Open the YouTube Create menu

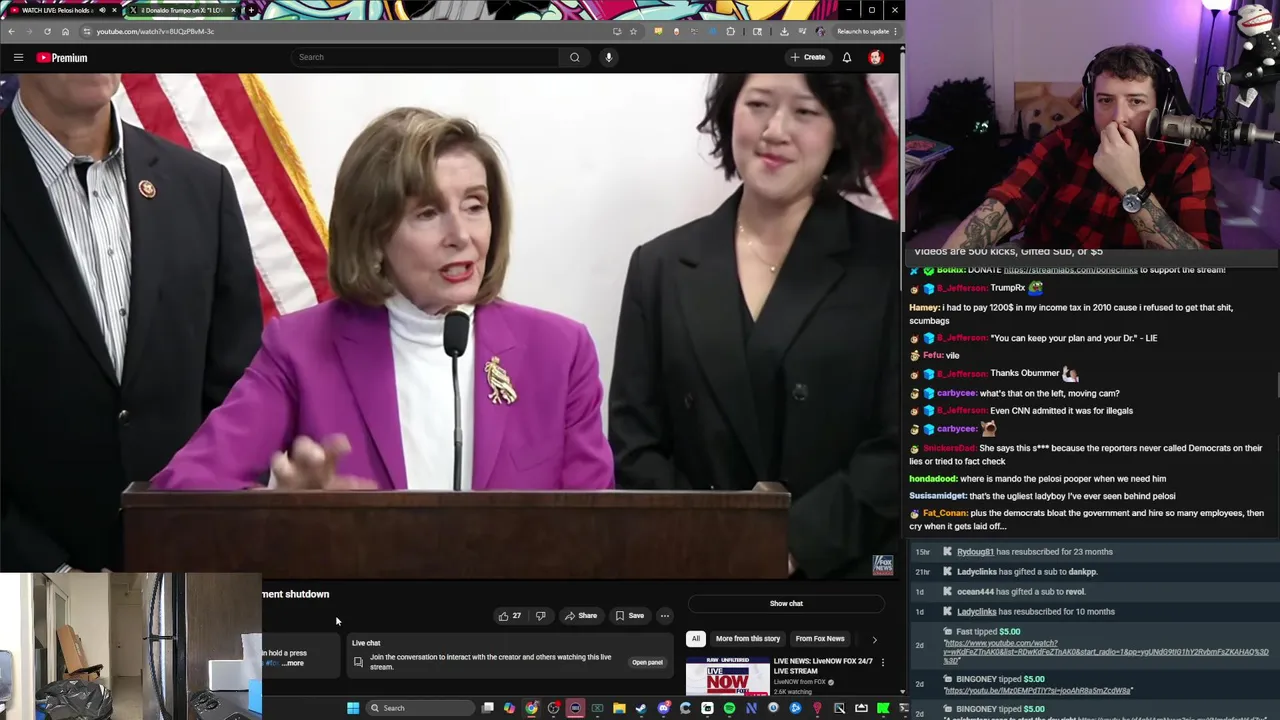pos(807,57)
